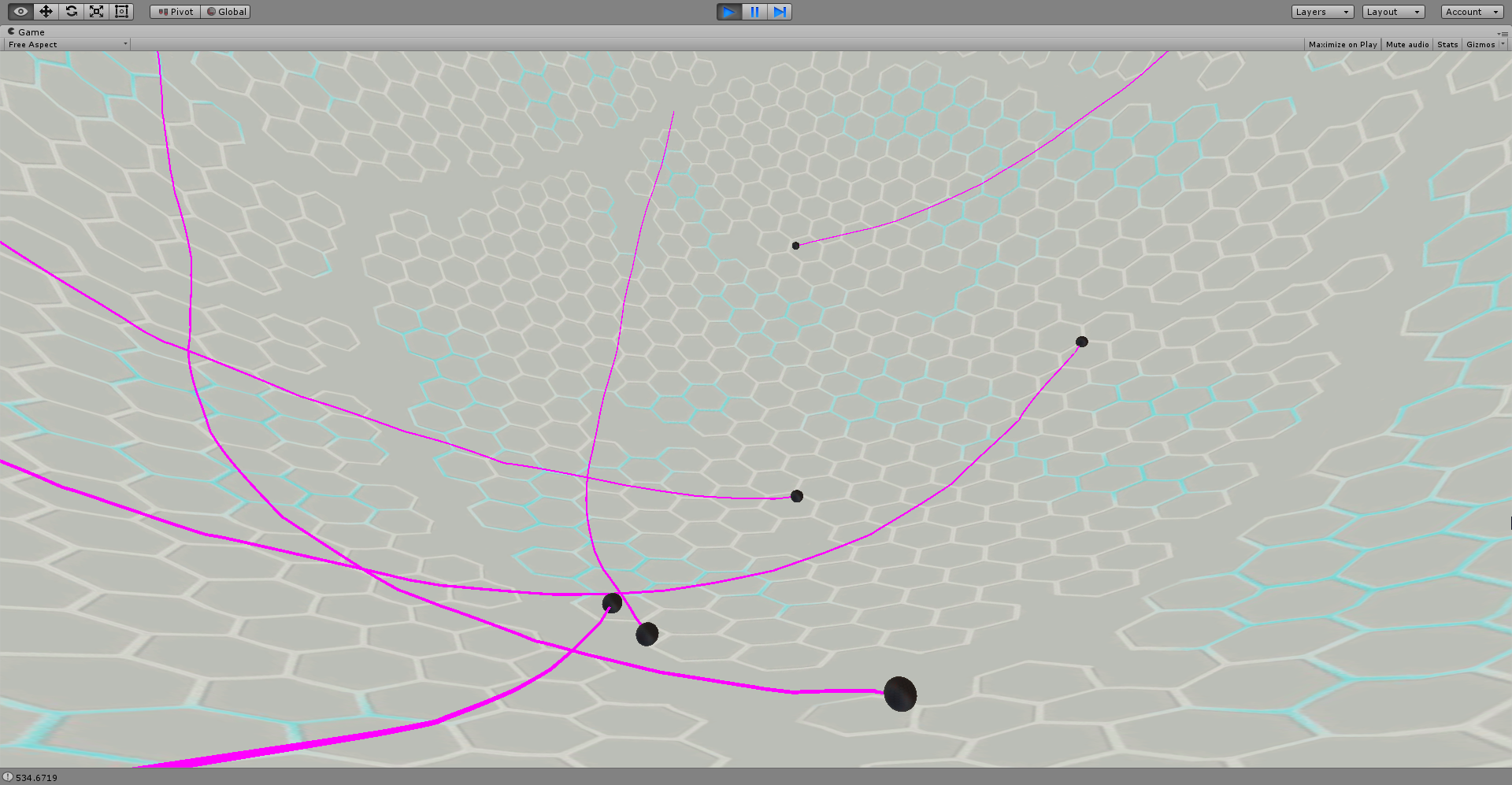Screen dimensions: 1512x785
Task: Open the Free Aspect dropdown
Action: click(67, 45)
